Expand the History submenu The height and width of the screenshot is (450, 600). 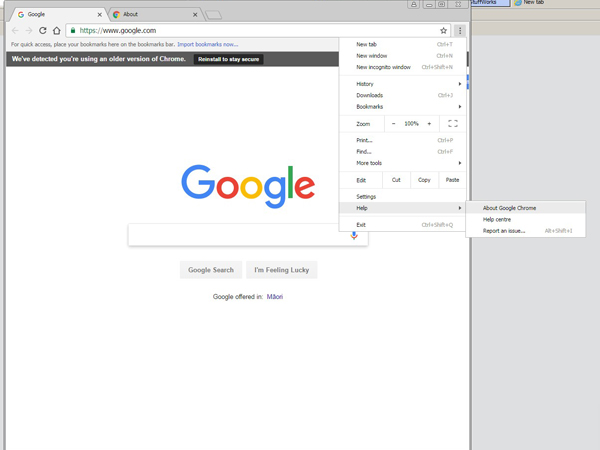click(x=402, y=84)
